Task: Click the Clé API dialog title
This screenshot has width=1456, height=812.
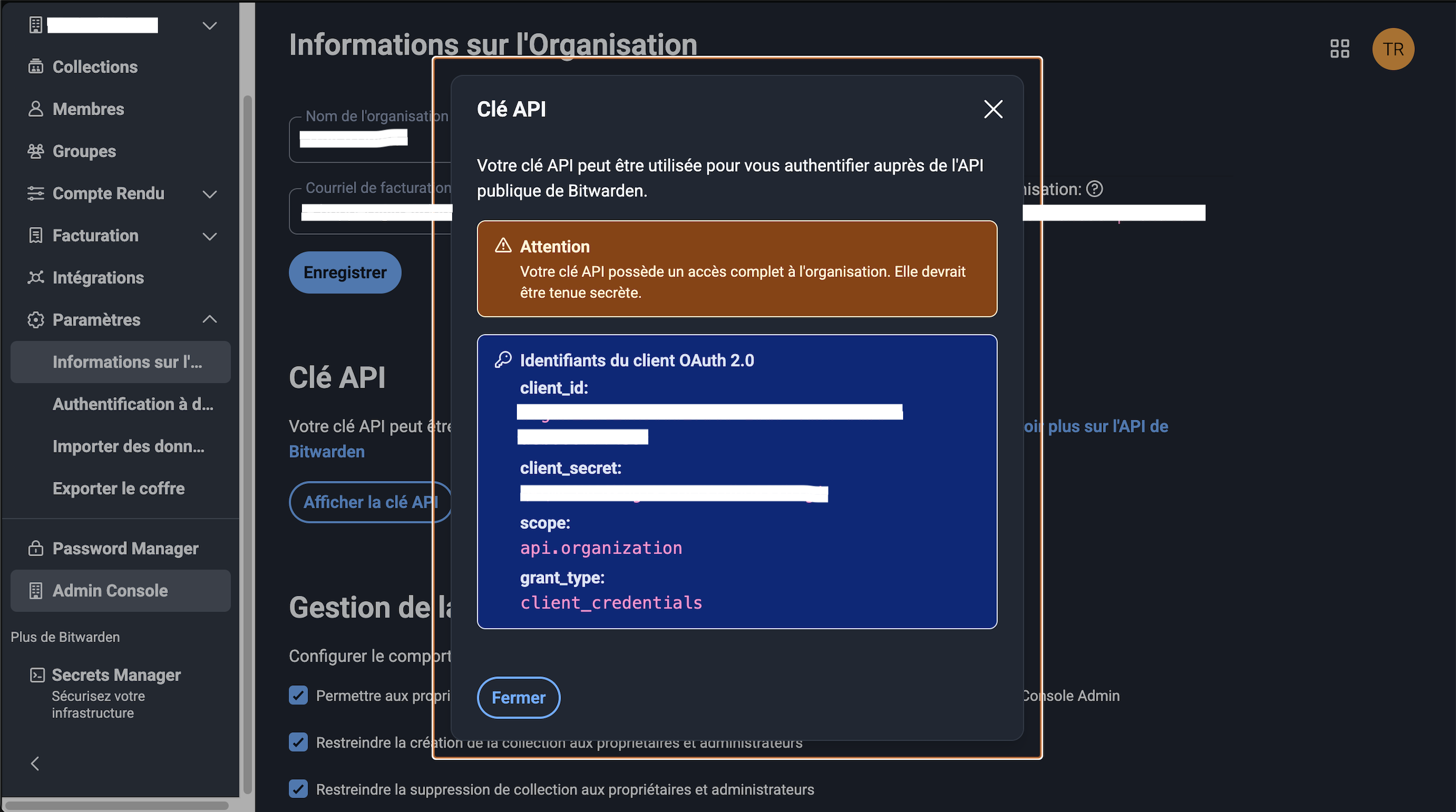Action: [511, 109]
